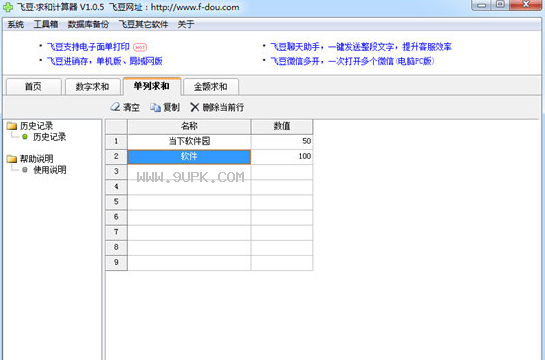This screenshot has width=545, height=360.
Task: Click the 复制 copy icon
Action: [x=155, y=107]
